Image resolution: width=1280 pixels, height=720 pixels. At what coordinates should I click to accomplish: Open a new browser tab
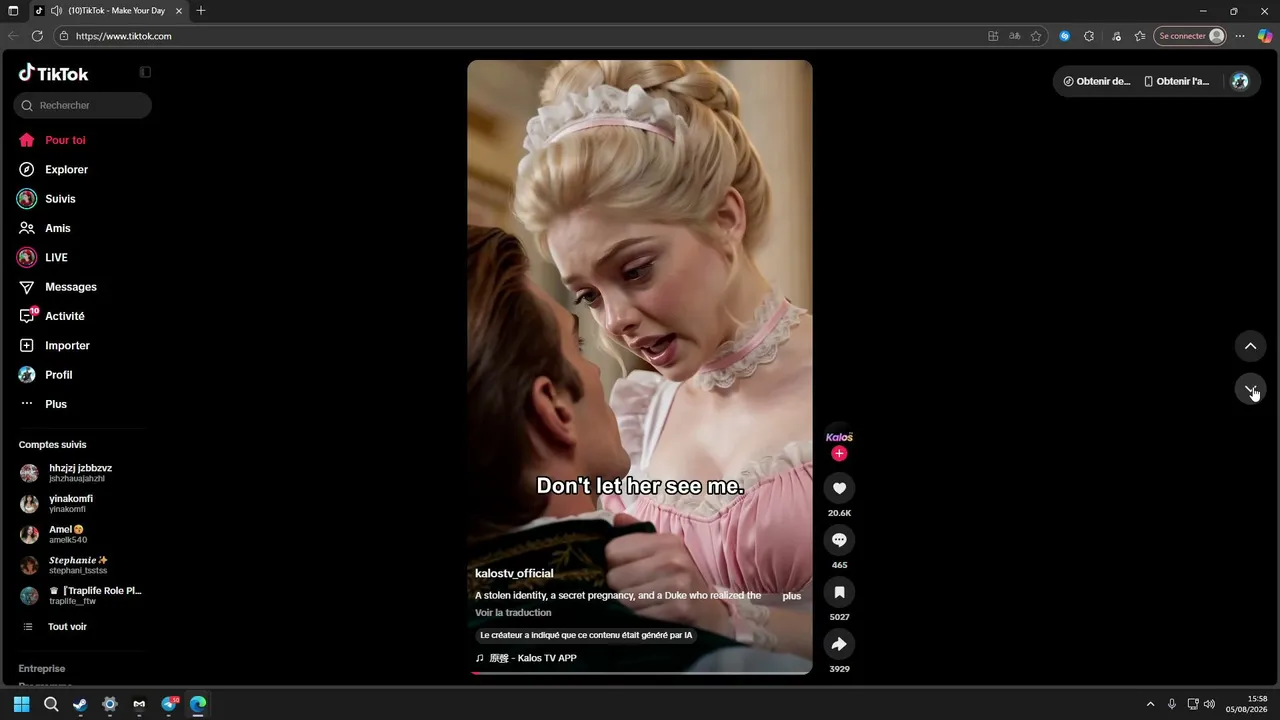pos(201,10)
